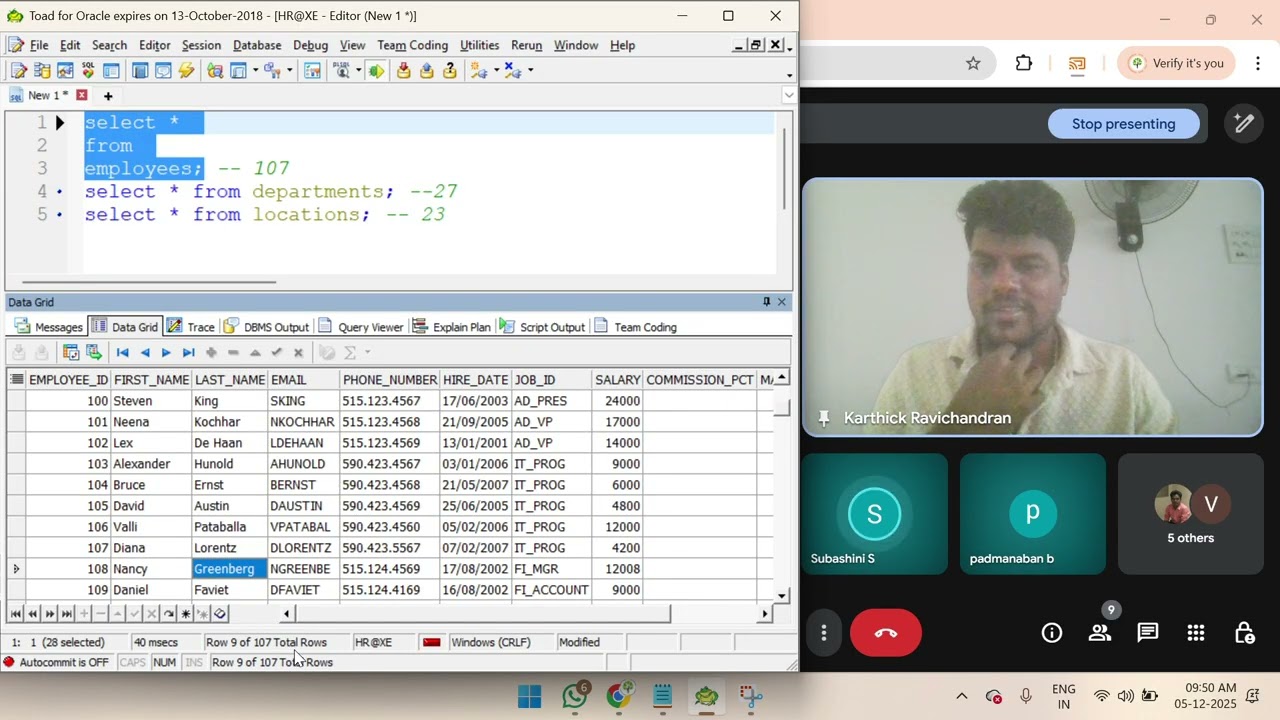Go to last record blue arrow
Viewport: 1280px width, 720px height.
click(188, 352)
